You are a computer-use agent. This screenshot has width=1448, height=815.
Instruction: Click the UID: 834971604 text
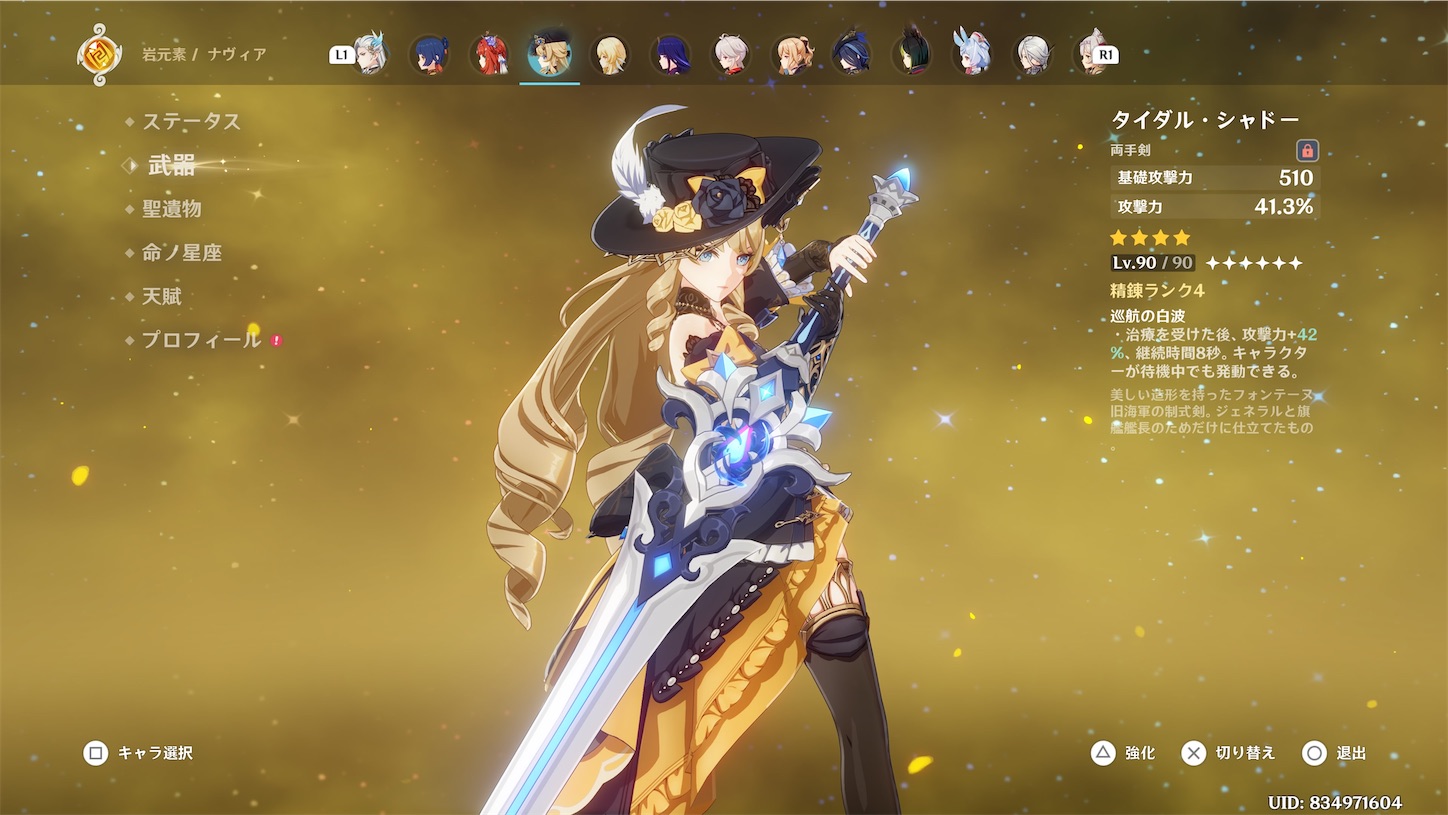coord(1334,803)
